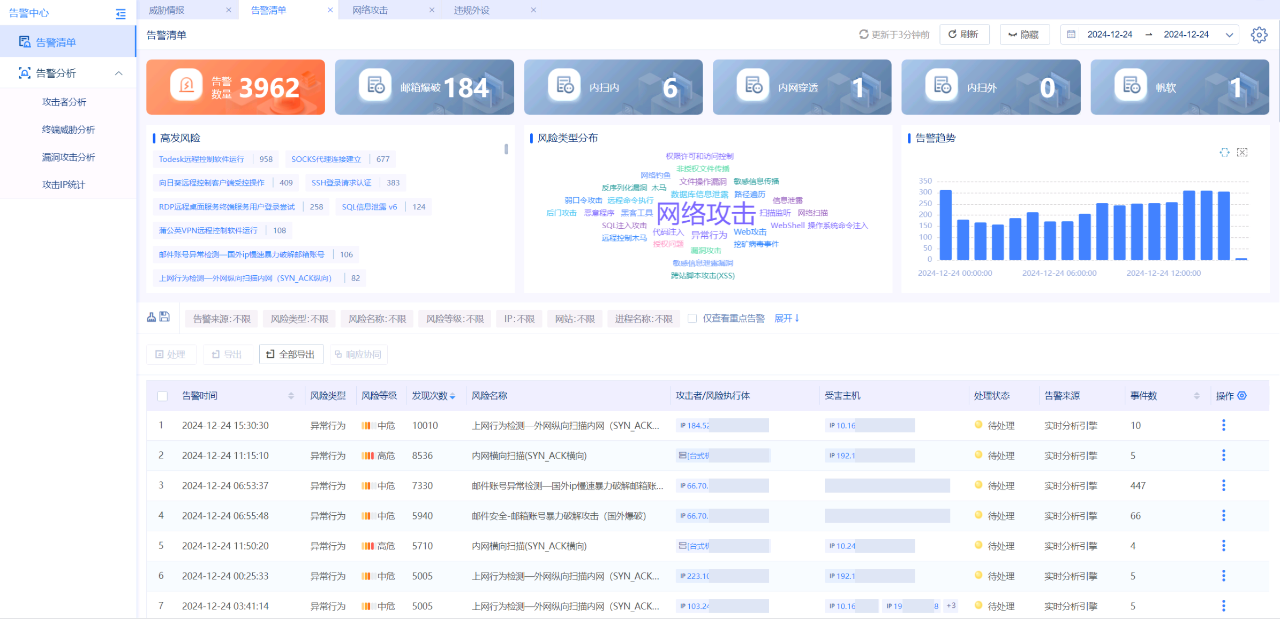Click the lock icon in the filter bar
1280x619 pixels.
[x=151, y=318]
